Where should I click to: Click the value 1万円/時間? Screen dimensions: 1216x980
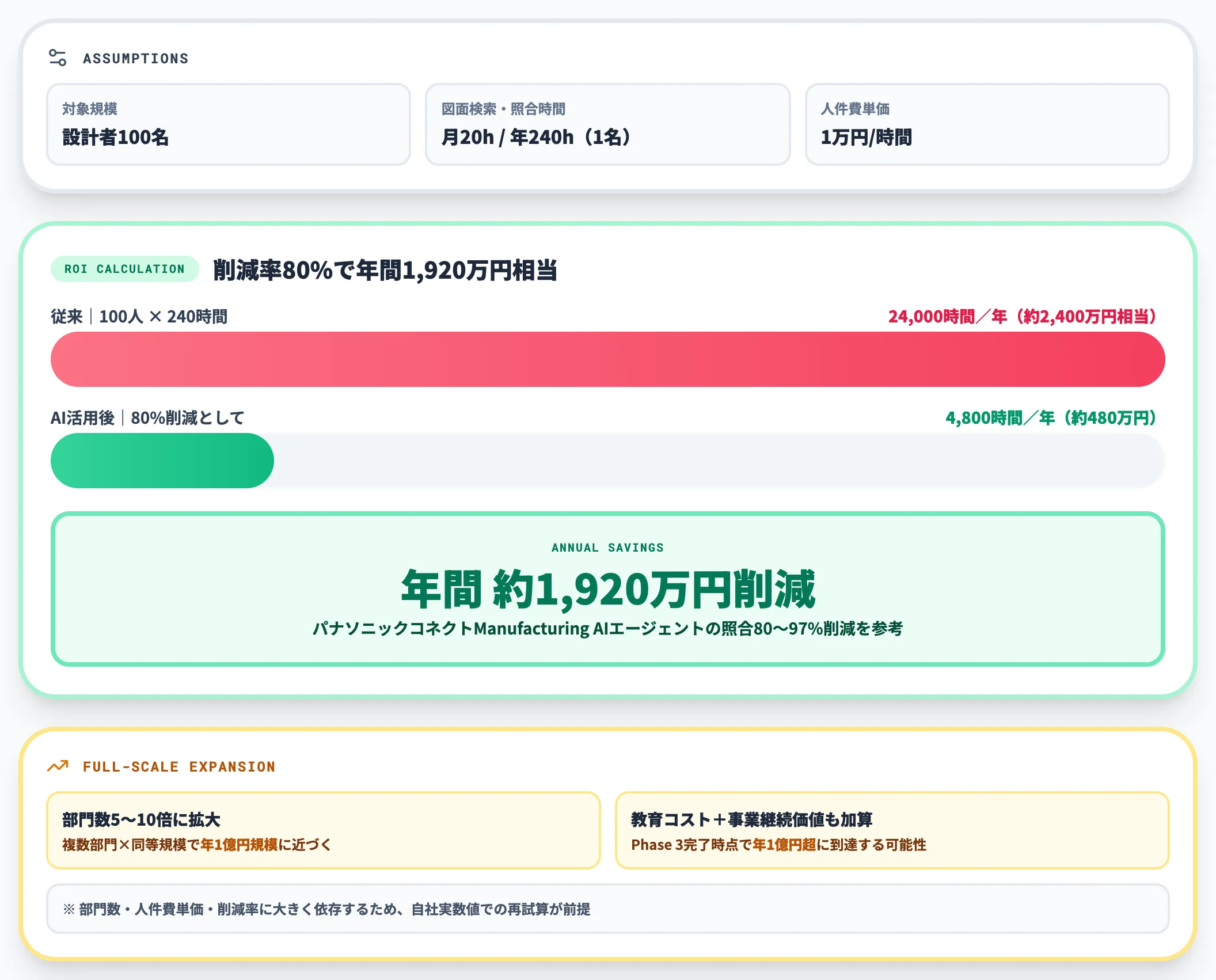click(867, 137)
